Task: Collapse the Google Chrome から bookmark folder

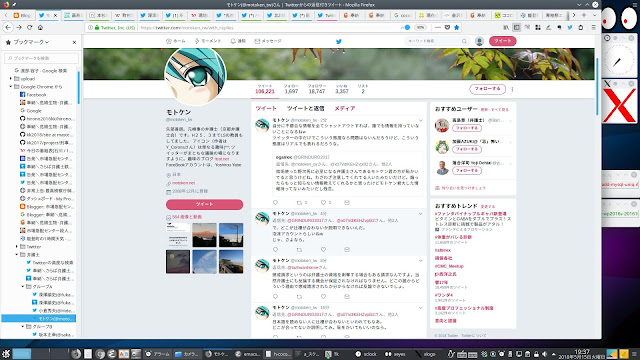Action: pyautogui.click(x=11, y=87)
